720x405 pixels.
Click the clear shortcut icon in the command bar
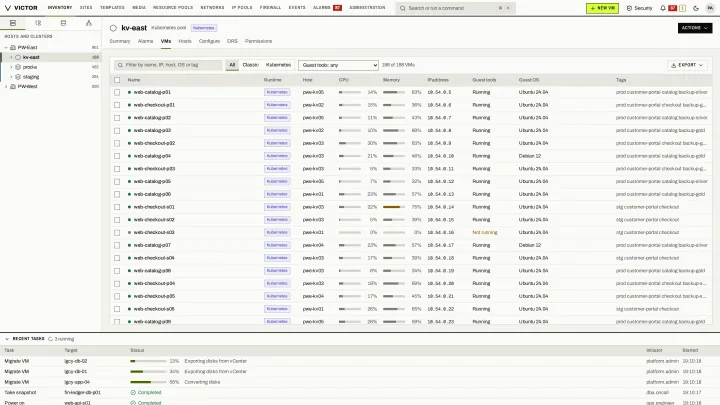pos(500,8)
